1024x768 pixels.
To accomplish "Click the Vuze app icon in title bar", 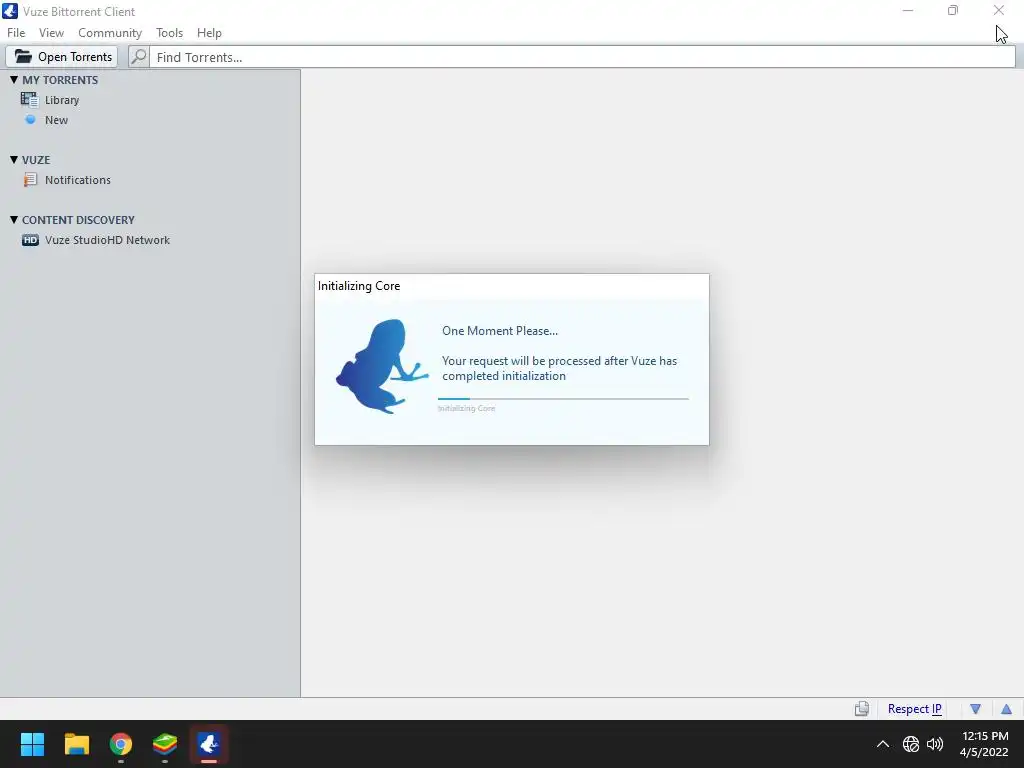I will [10, 11].
